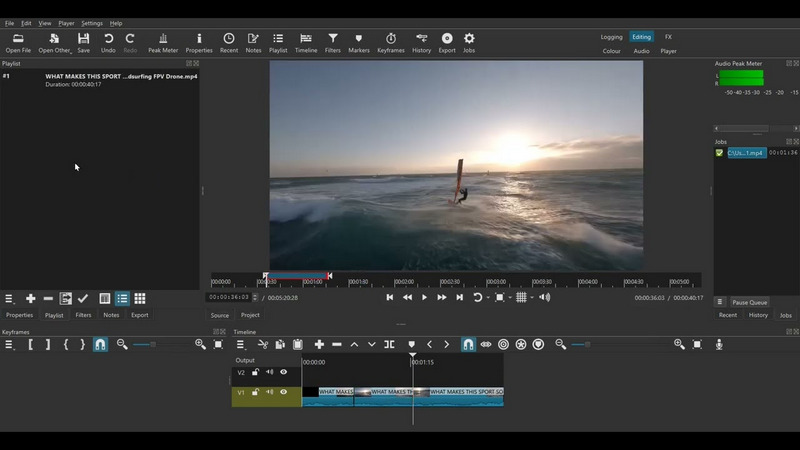
Task: Create a marker in the timeline toolbar
Action: click(x=412, y=344)
